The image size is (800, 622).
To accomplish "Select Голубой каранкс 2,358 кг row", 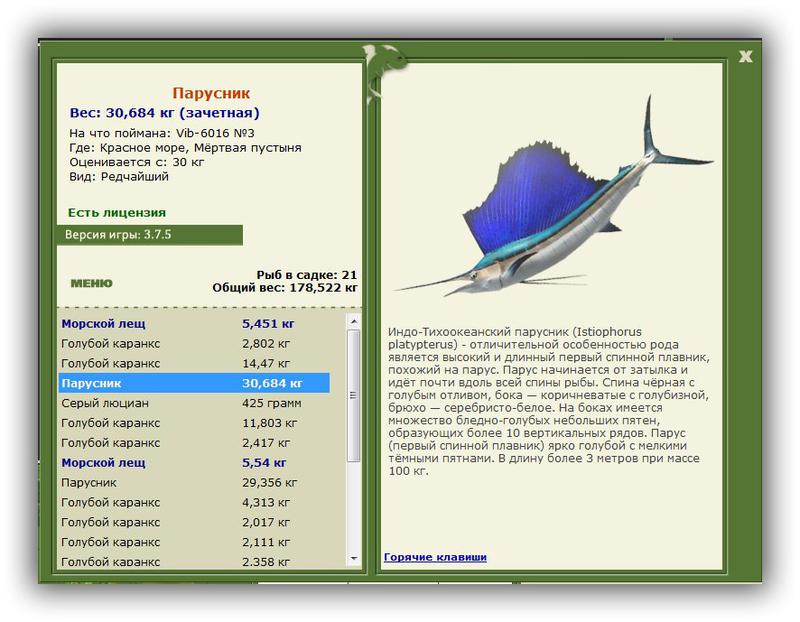I will pos(194,561).
